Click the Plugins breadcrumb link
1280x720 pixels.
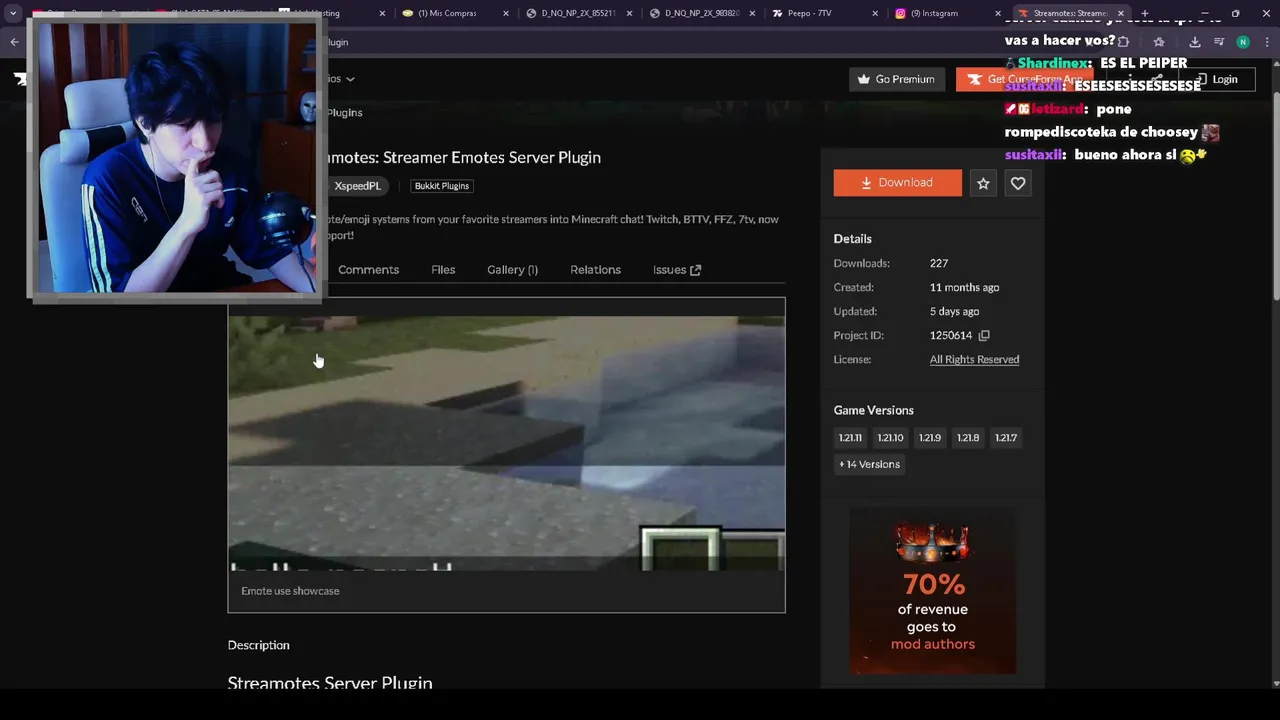343,113
